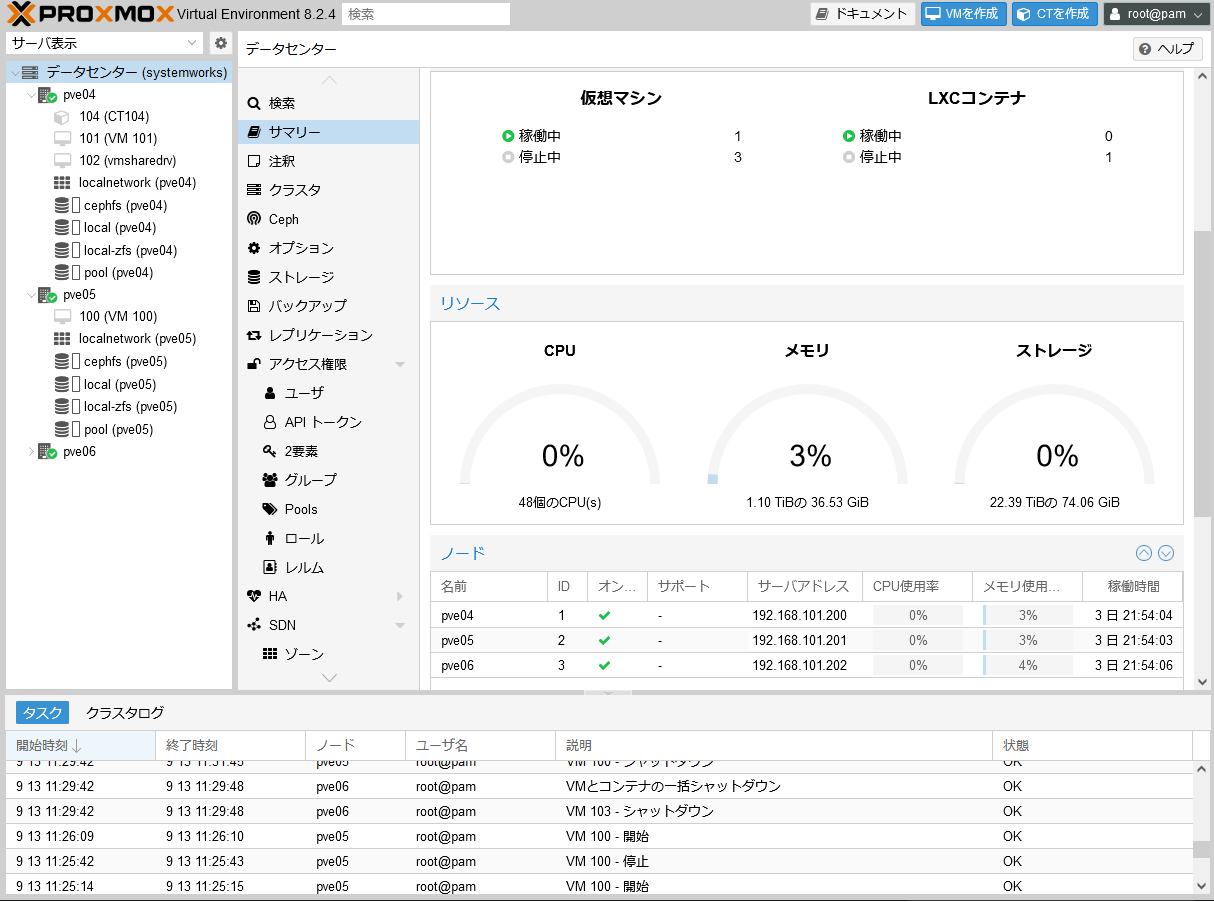Click the ドキュメント button
Screen dimensions: 1214x902
(862, 14)
